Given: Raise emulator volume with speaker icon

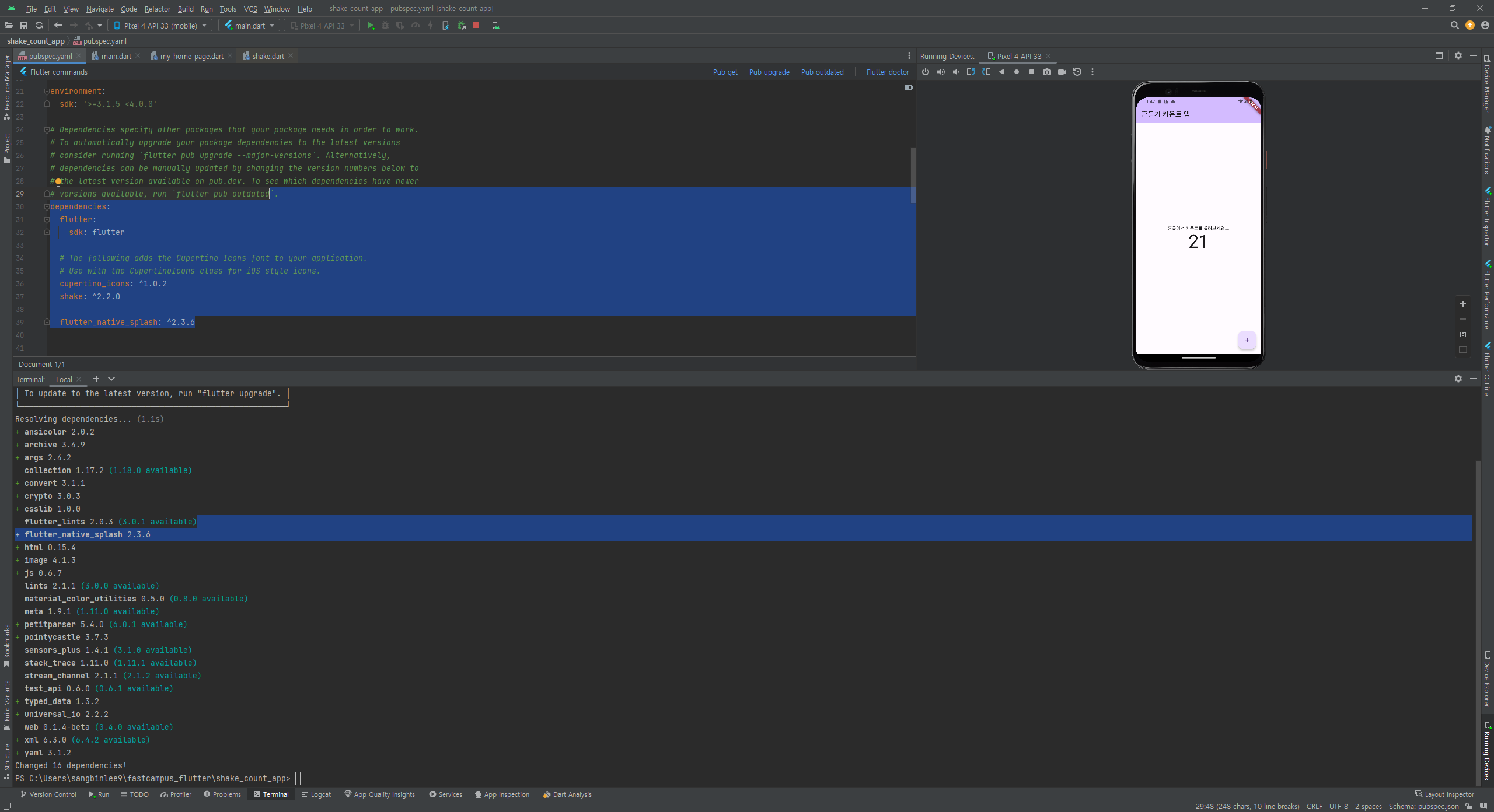Looking at the screenshot, I should (x=941, y=72).
